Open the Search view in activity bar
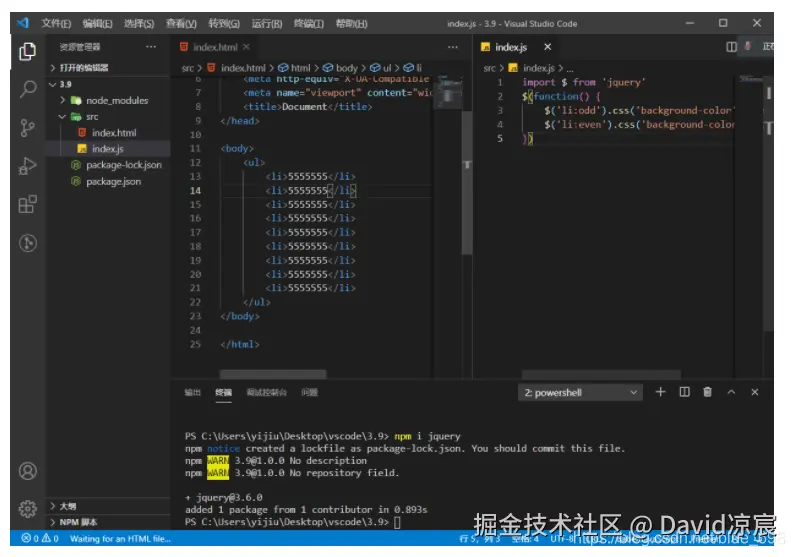795x557 pixels. pos(28,89)
